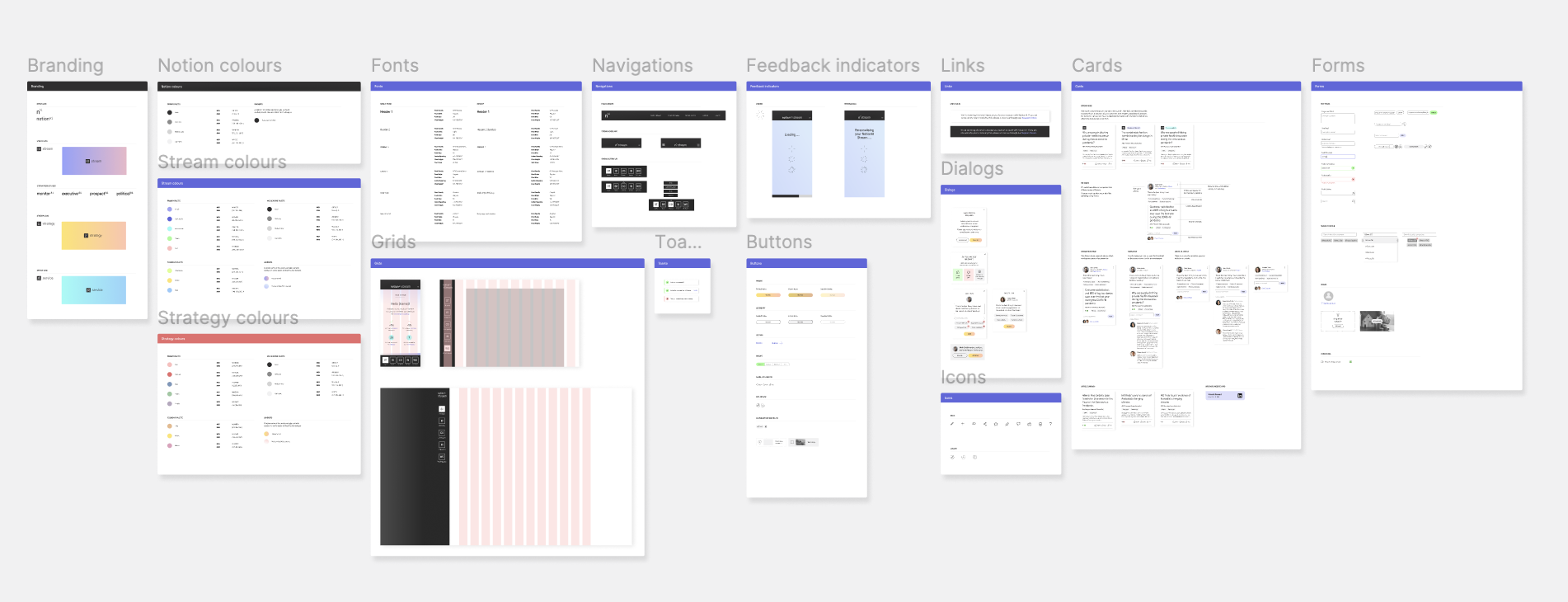This screenshot has height=602, width=1568.
Task: Select the Branding frame label
Action: 65,65
